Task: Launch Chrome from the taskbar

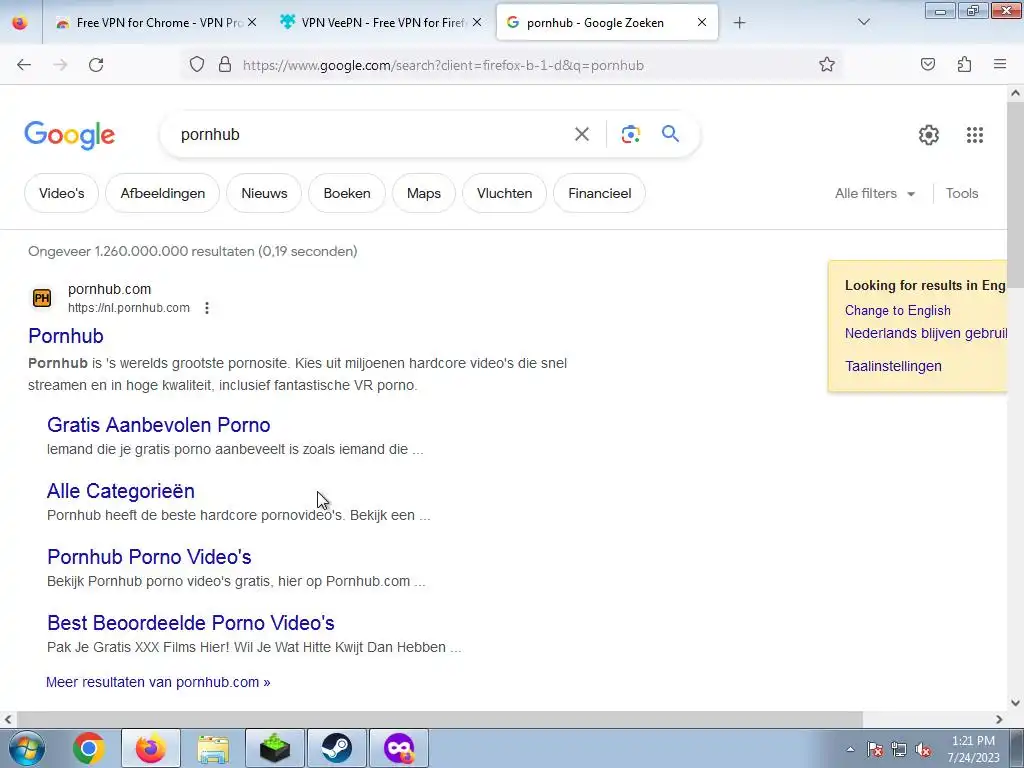Action: pyautogui.click(x=89, y=748)
